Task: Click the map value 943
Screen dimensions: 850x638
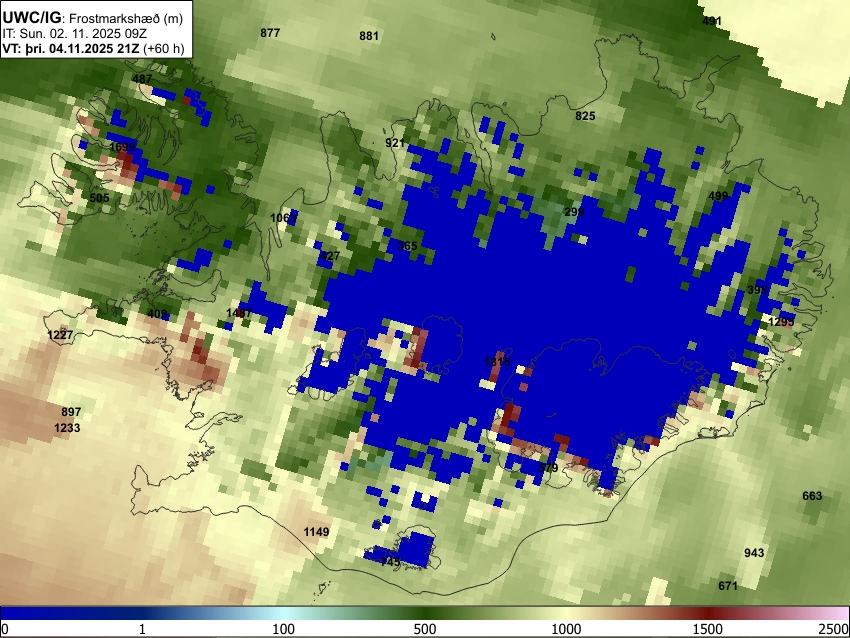Action: pos(754,552)
